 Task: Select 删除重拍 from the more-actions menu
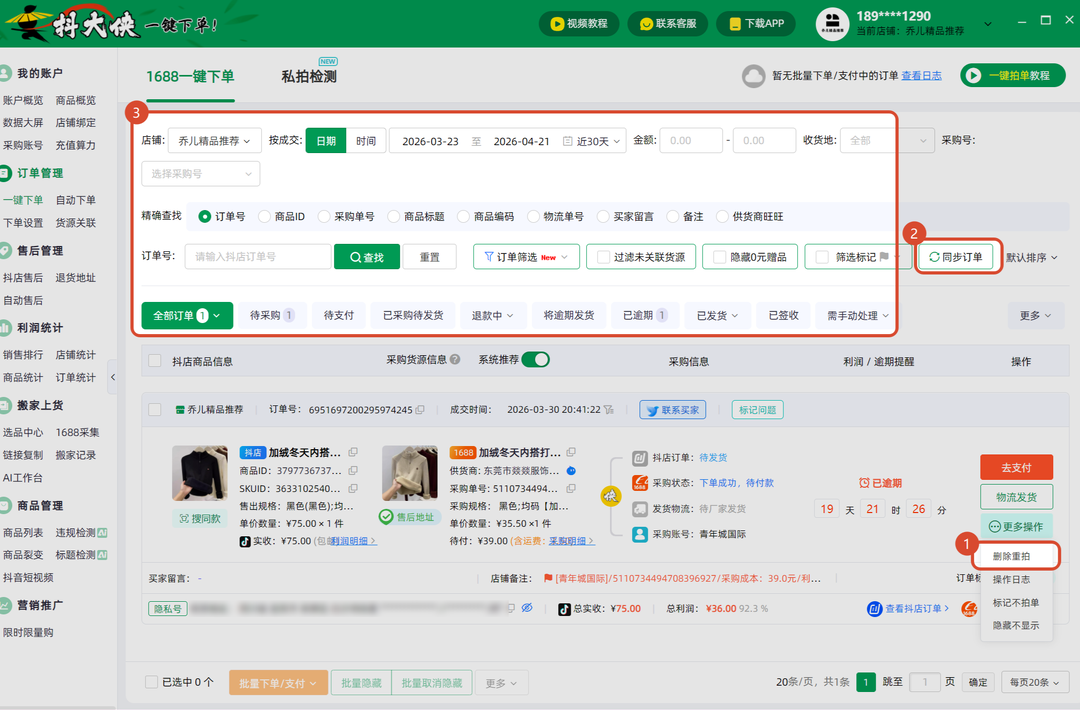click(x=1012, y=556)
